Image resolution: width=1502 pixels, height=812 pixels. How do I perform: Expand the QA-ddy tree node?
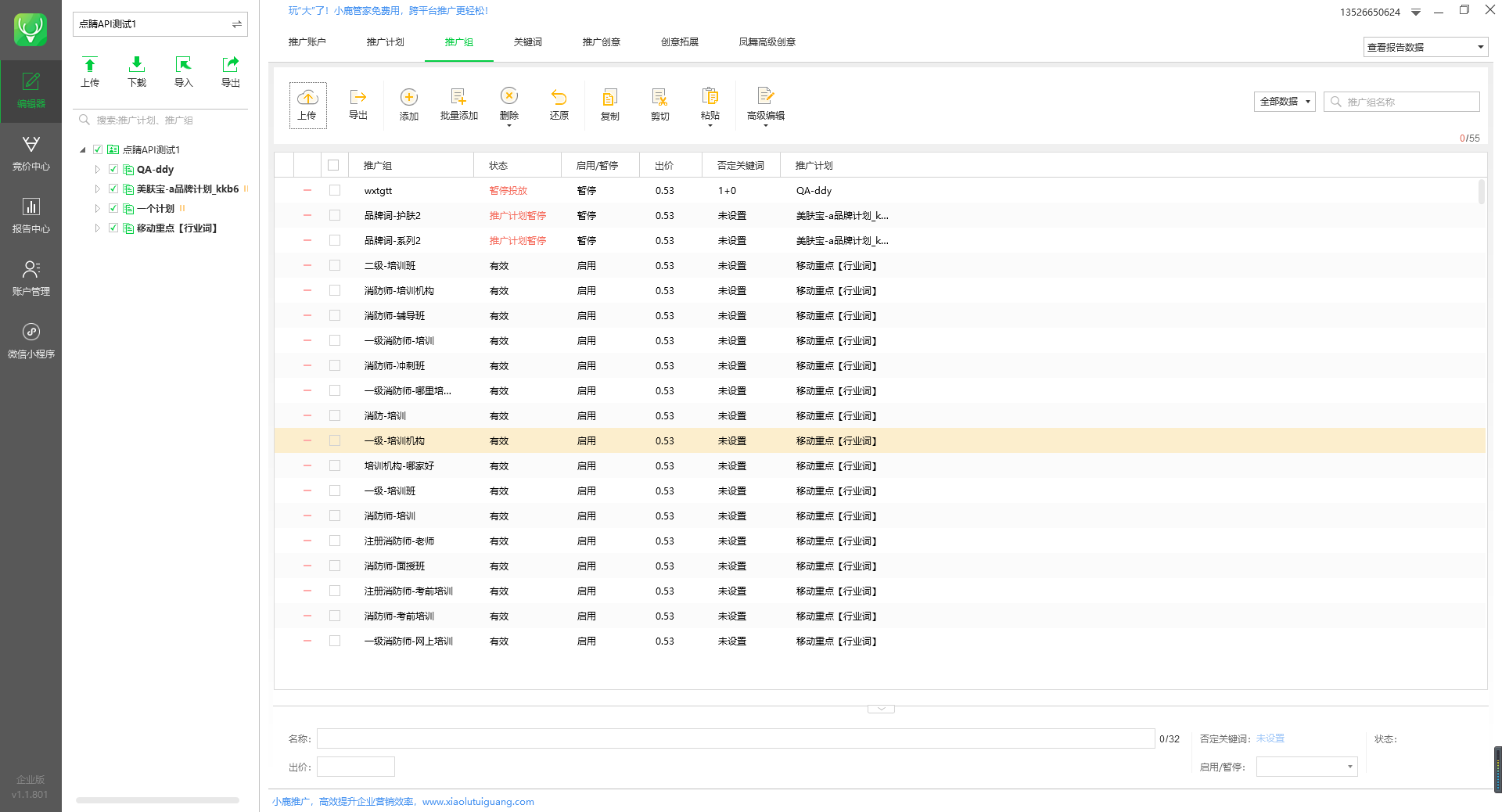97,169
